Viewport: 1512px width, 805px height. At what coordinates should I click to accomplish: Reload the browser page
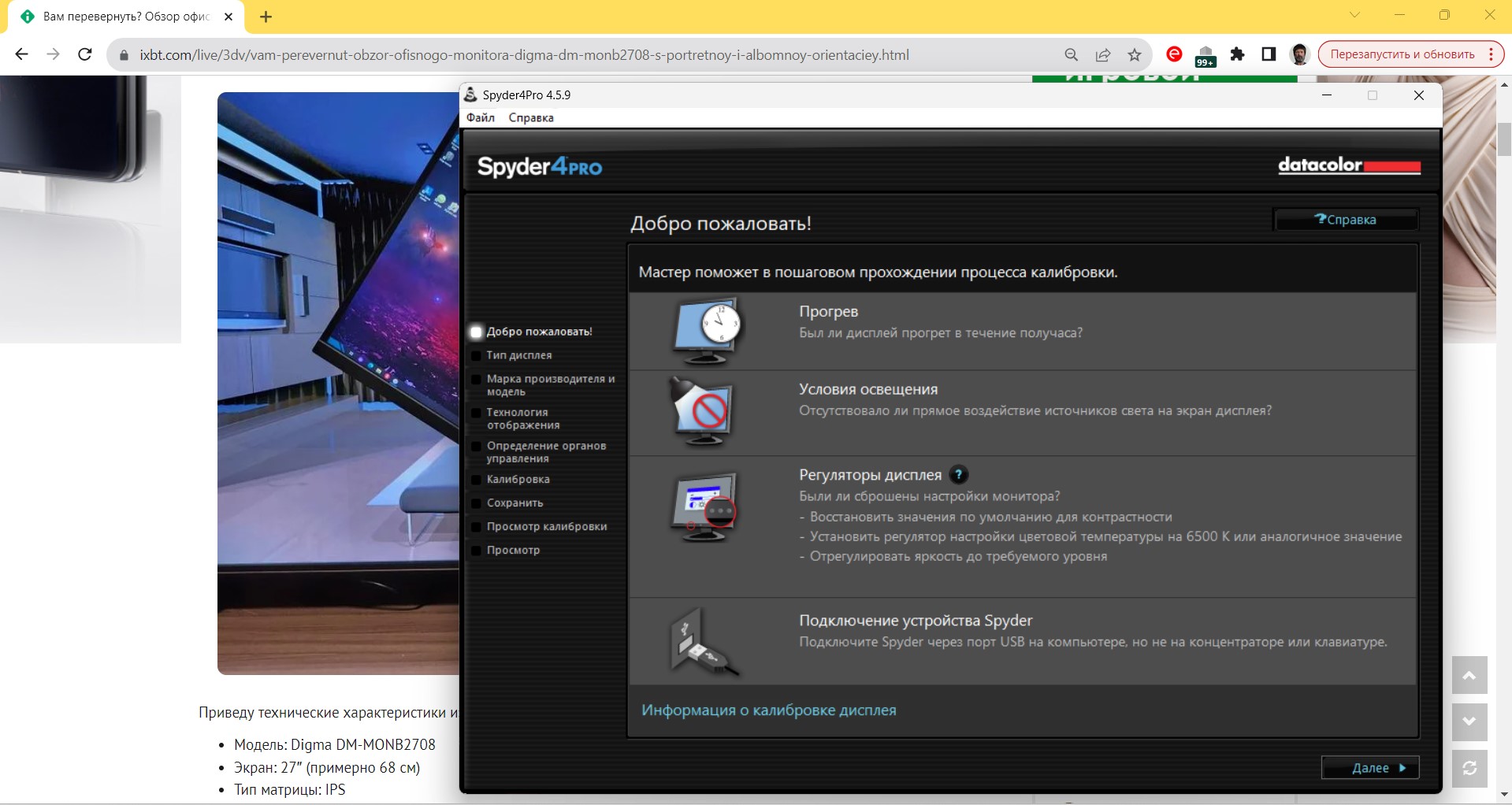coord(85,54)
